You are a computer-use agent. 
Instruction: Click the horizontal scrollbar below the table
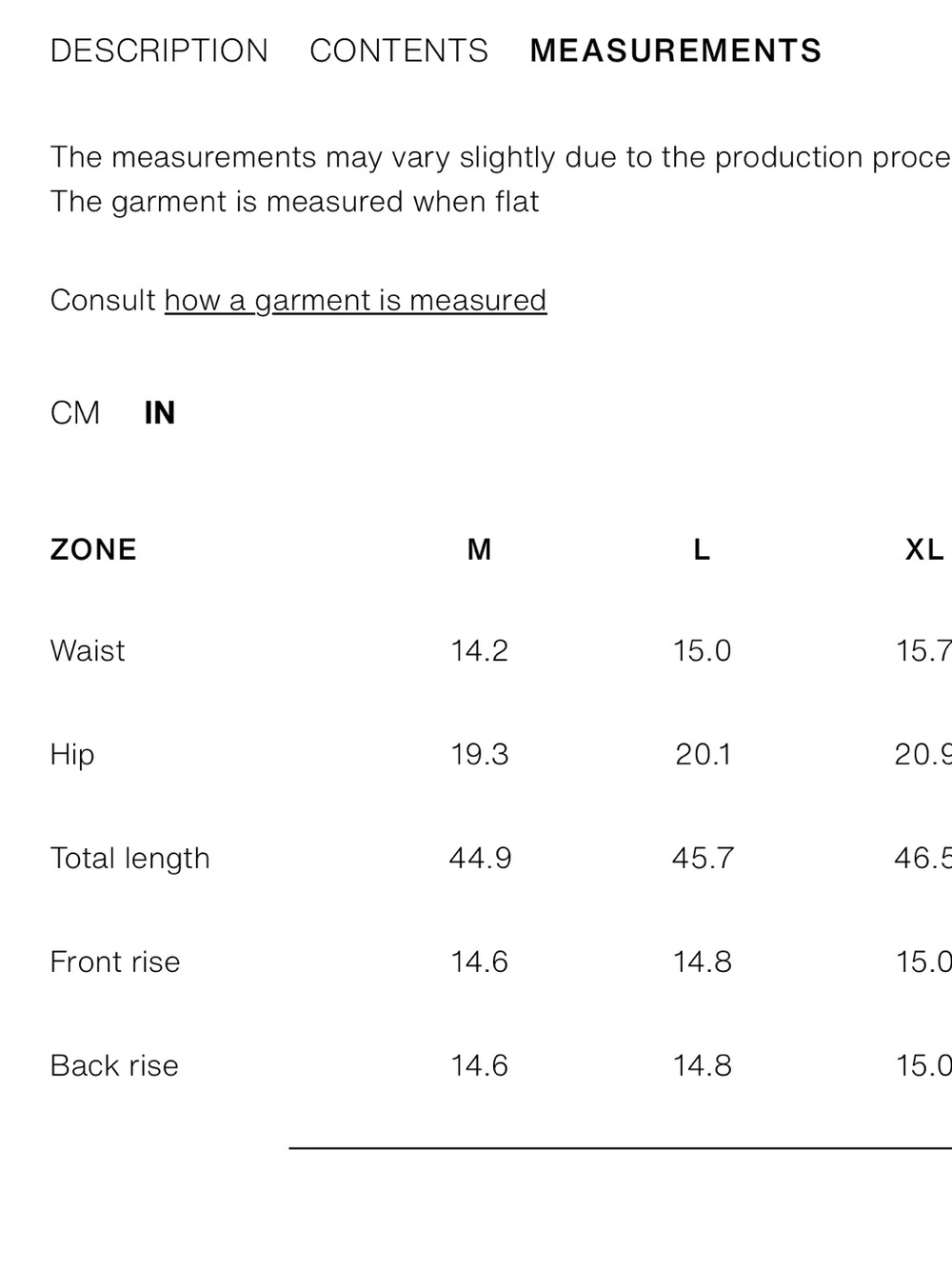tap(621, 1148)
